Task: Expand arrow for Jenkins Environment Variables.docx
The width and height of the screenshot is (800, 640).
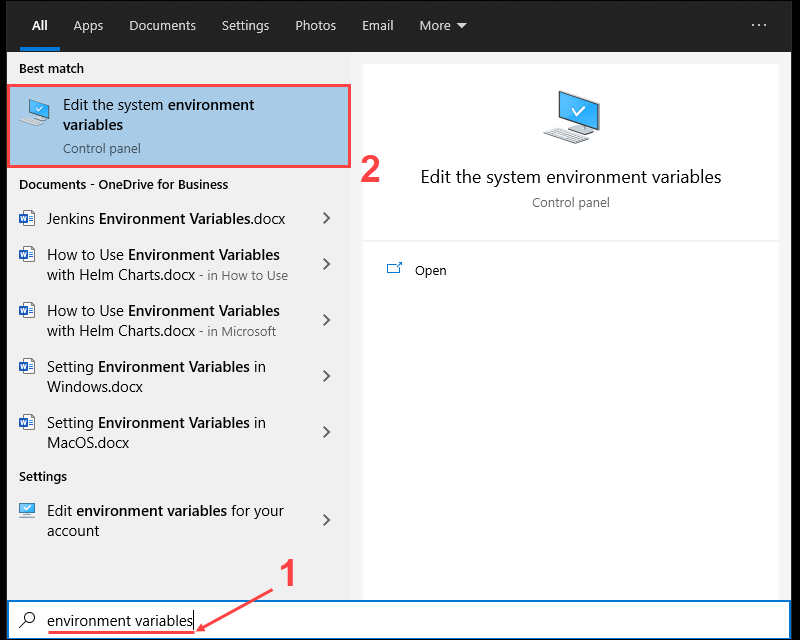Action: [x=327, y=218]
